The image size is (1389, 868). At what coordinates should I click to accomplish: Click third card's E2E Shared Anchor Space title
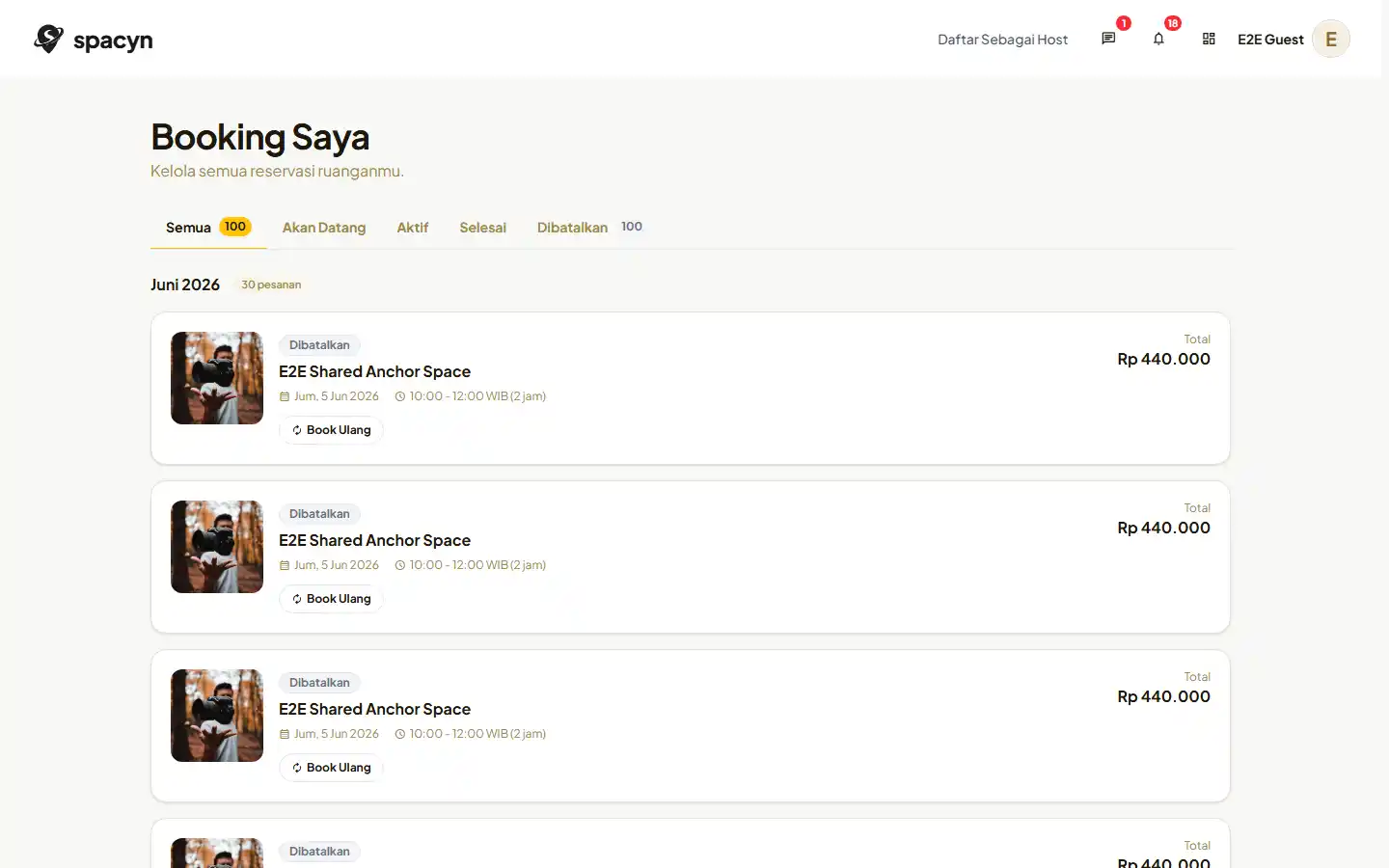point(374,709)
